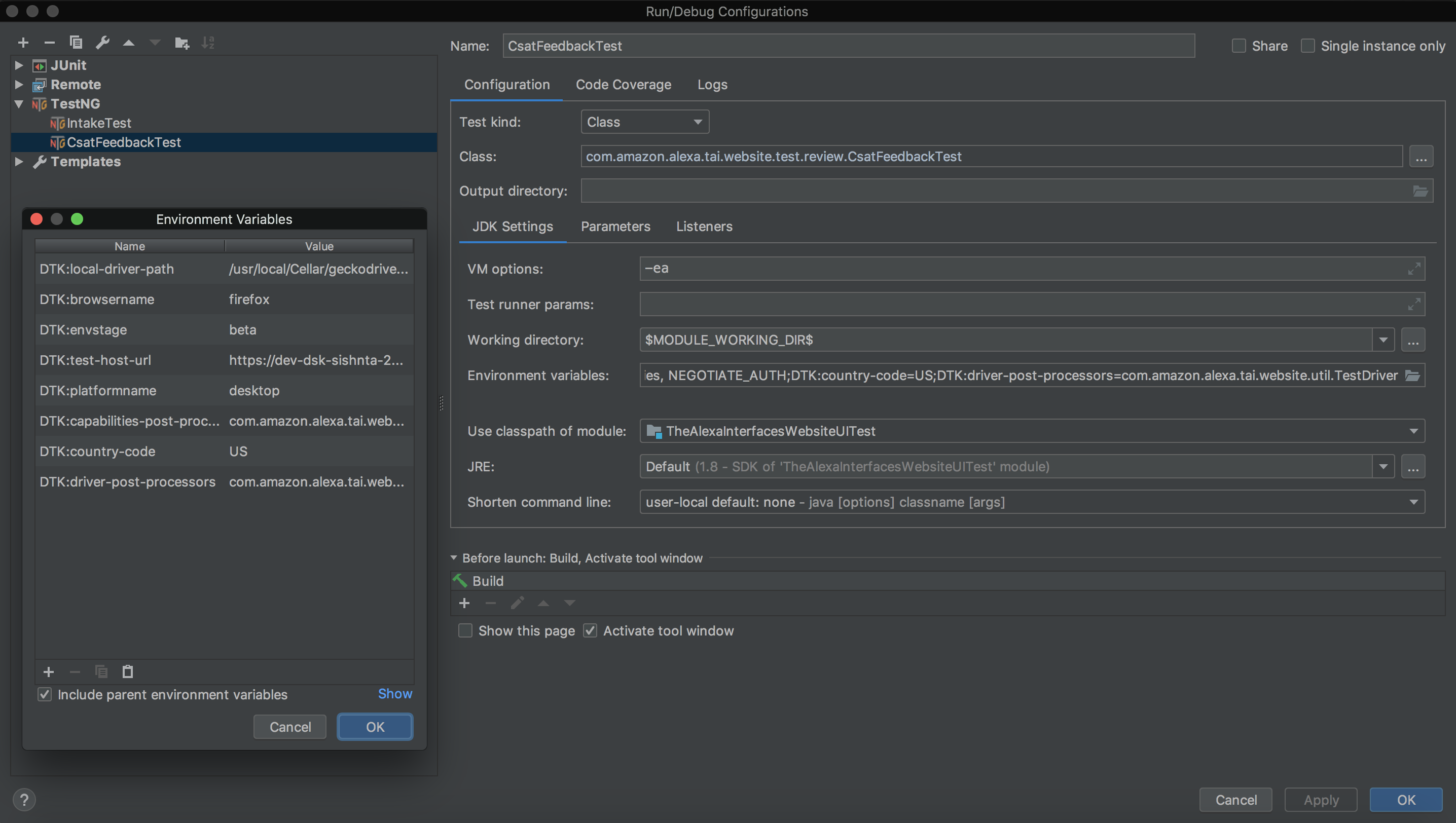Image resolution: width=1456 pixels, height=823 pixels.
Task: Select CsatFeedbackTest configuration in tree
Action: pos(224,142)
